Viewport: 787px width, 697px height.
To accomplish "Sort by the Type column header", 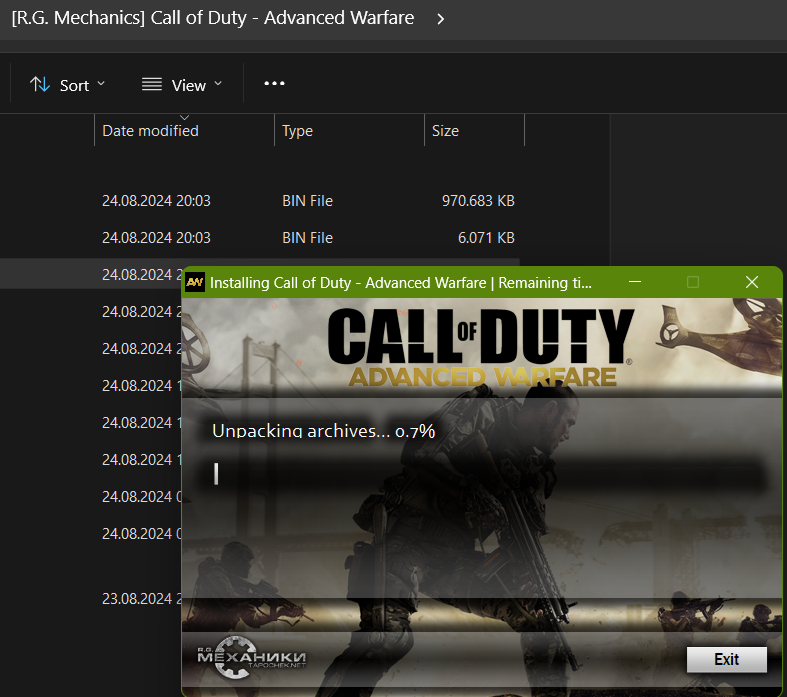I will (x=298, y=131).
